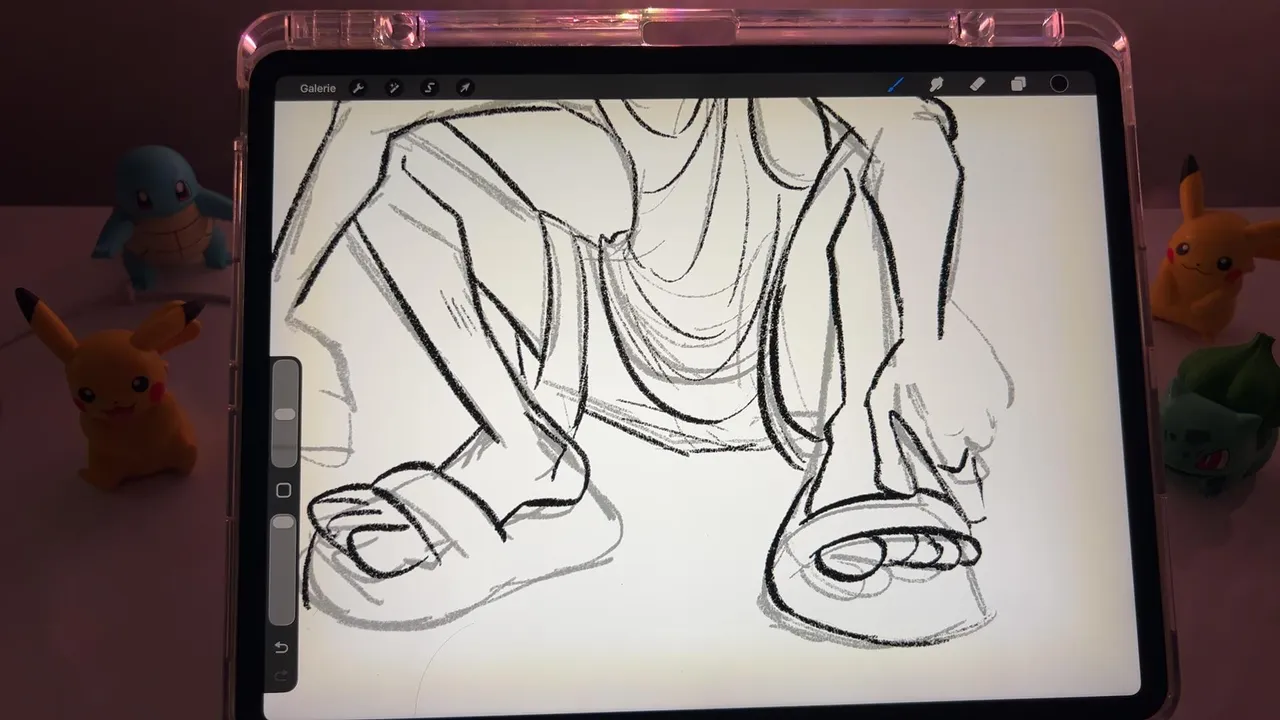
Task: Open the black color picker circle
Action: (1059, 84)
